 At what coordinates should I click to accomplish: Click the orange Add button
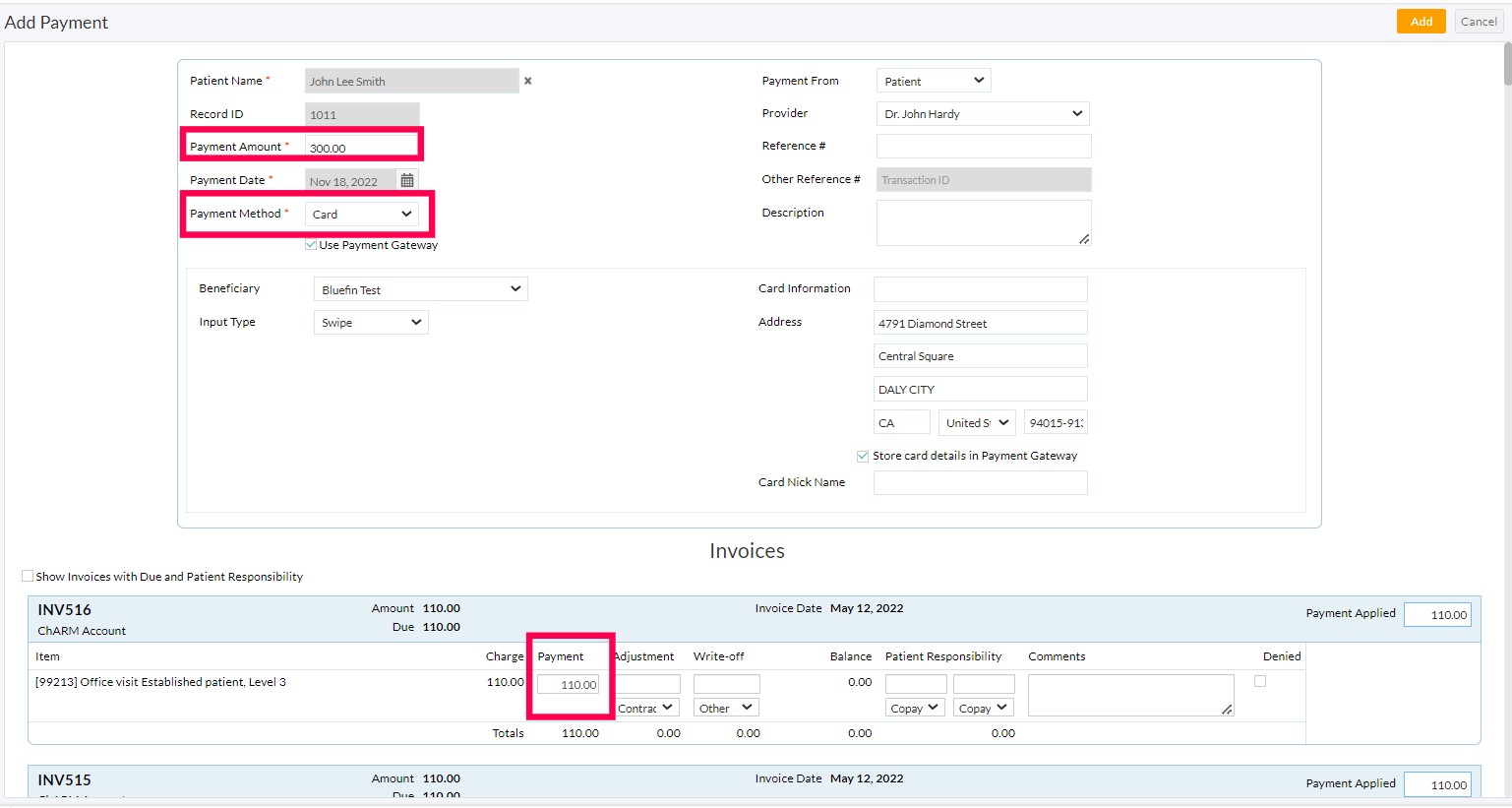pos(1421,22)
